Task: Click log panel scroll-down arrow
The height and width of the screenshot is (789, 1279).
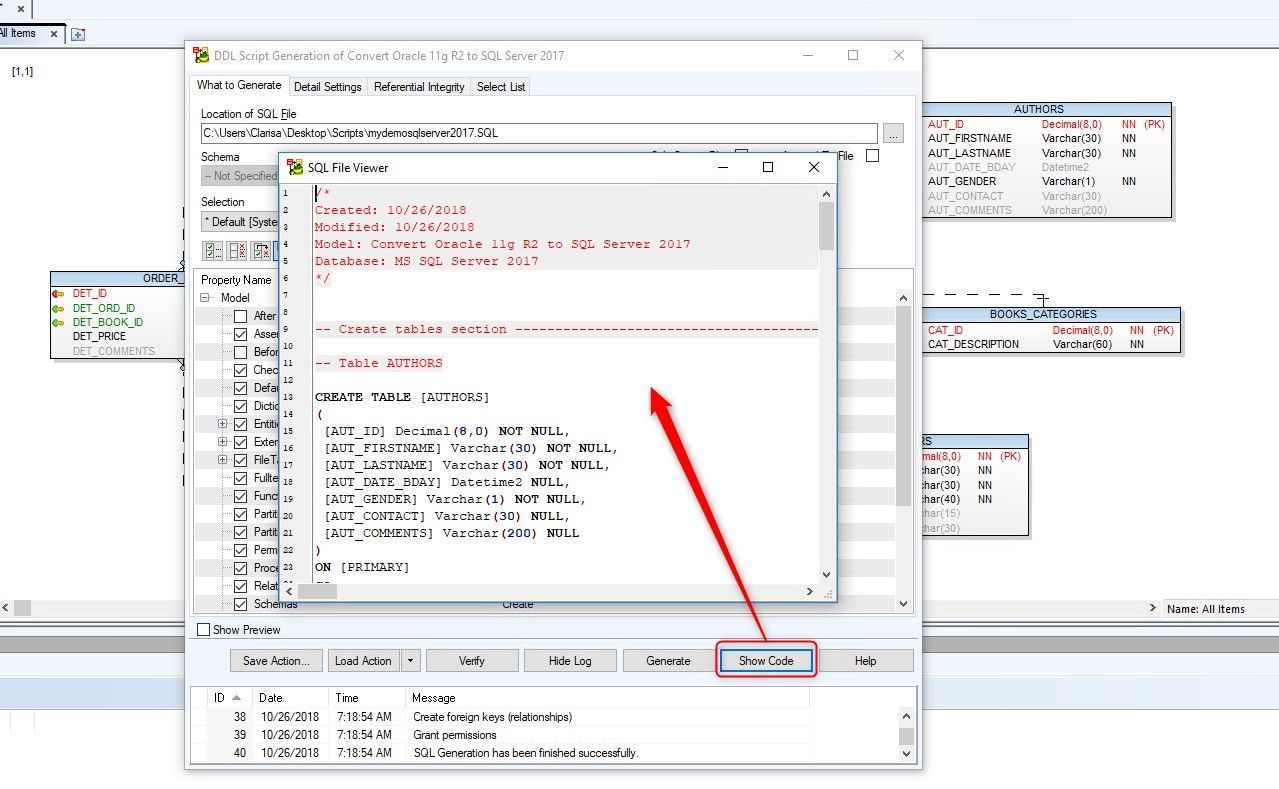Action: click(x=906, y=752)
